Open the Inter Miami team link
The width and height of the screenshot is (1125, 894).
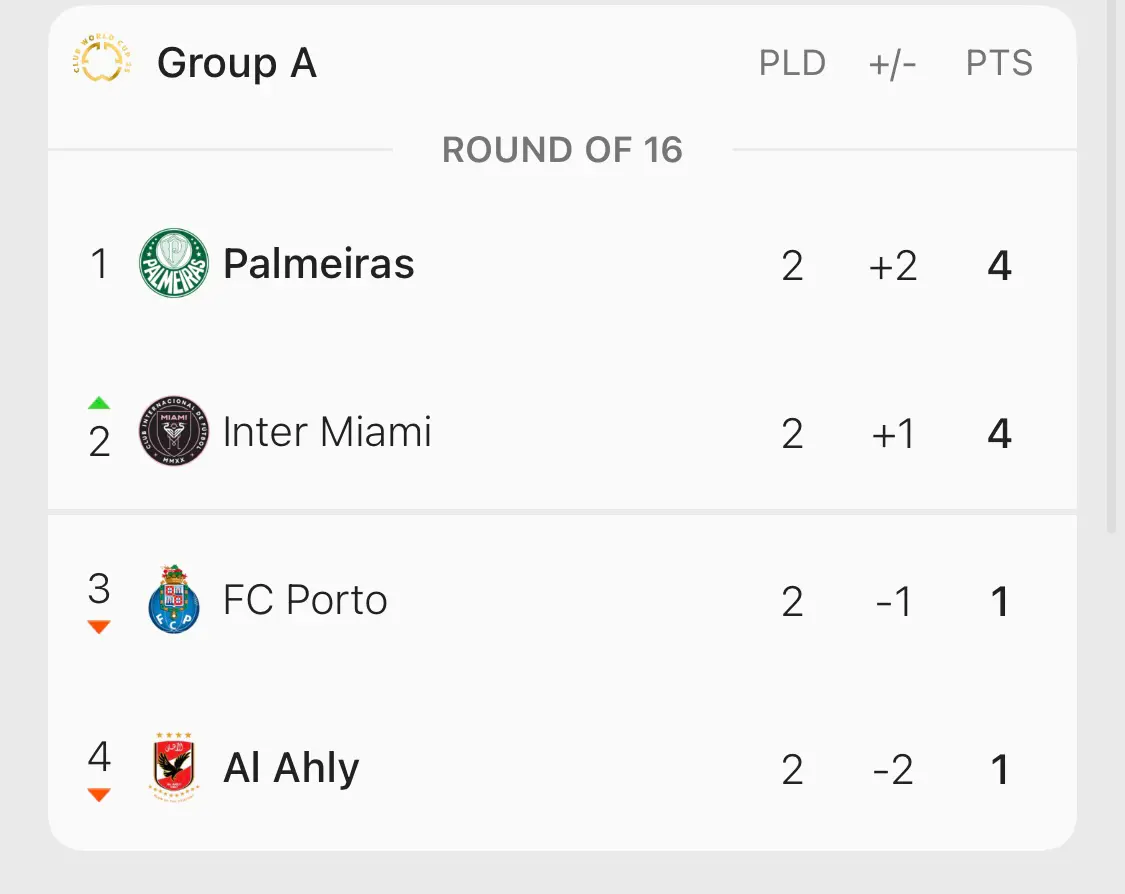[x=327, y=431]
